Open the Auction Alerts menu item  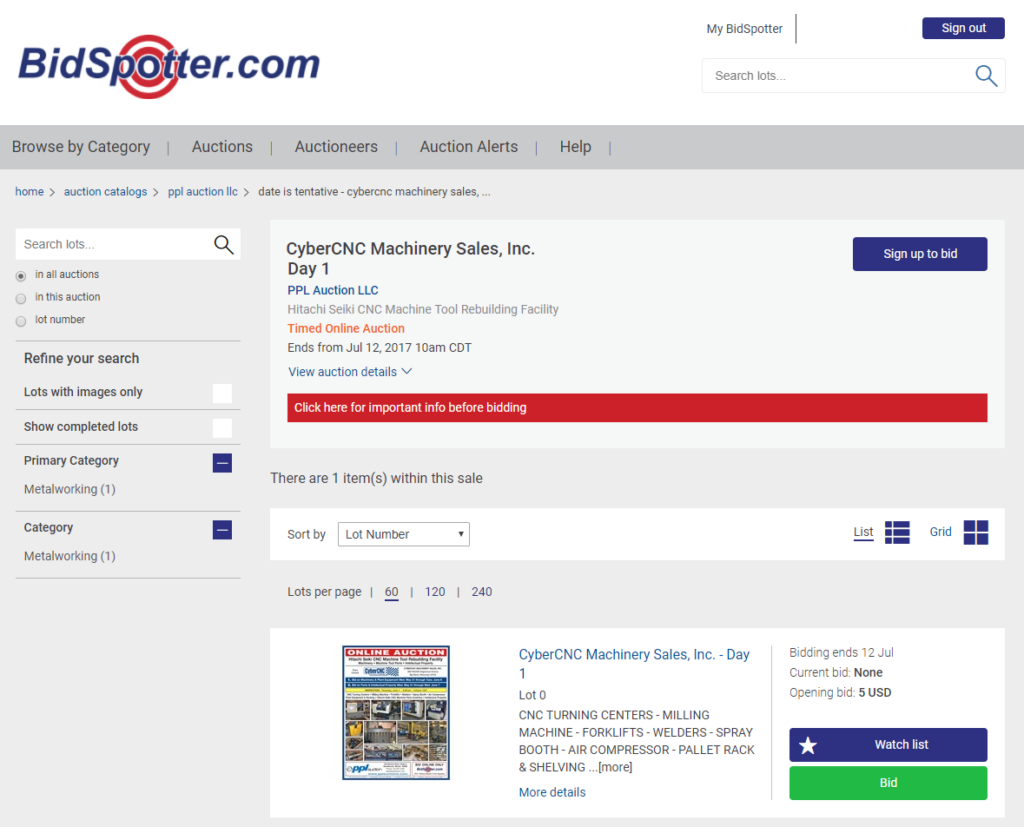pos(468,146)
